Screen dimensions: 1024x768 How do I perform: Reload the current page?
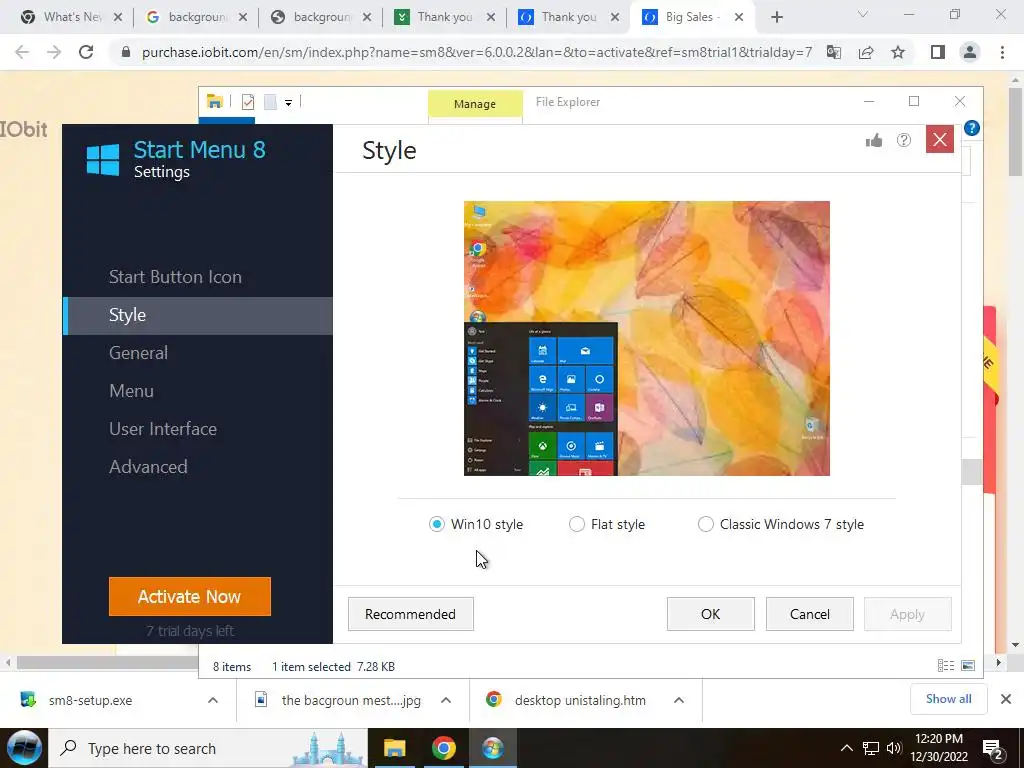86,52
